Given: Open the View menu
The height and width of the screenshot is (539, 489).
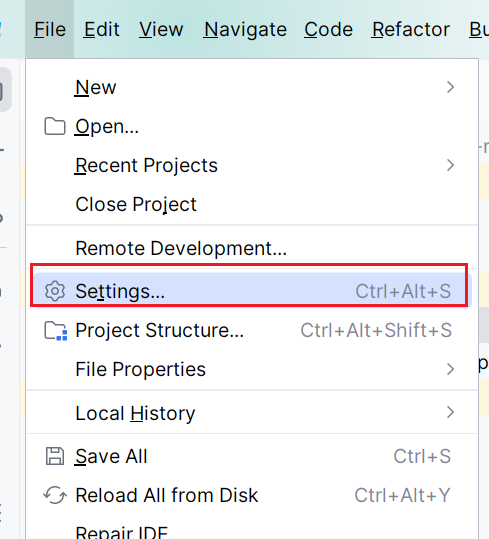Looking at the screenshot, I should point(161,30).
